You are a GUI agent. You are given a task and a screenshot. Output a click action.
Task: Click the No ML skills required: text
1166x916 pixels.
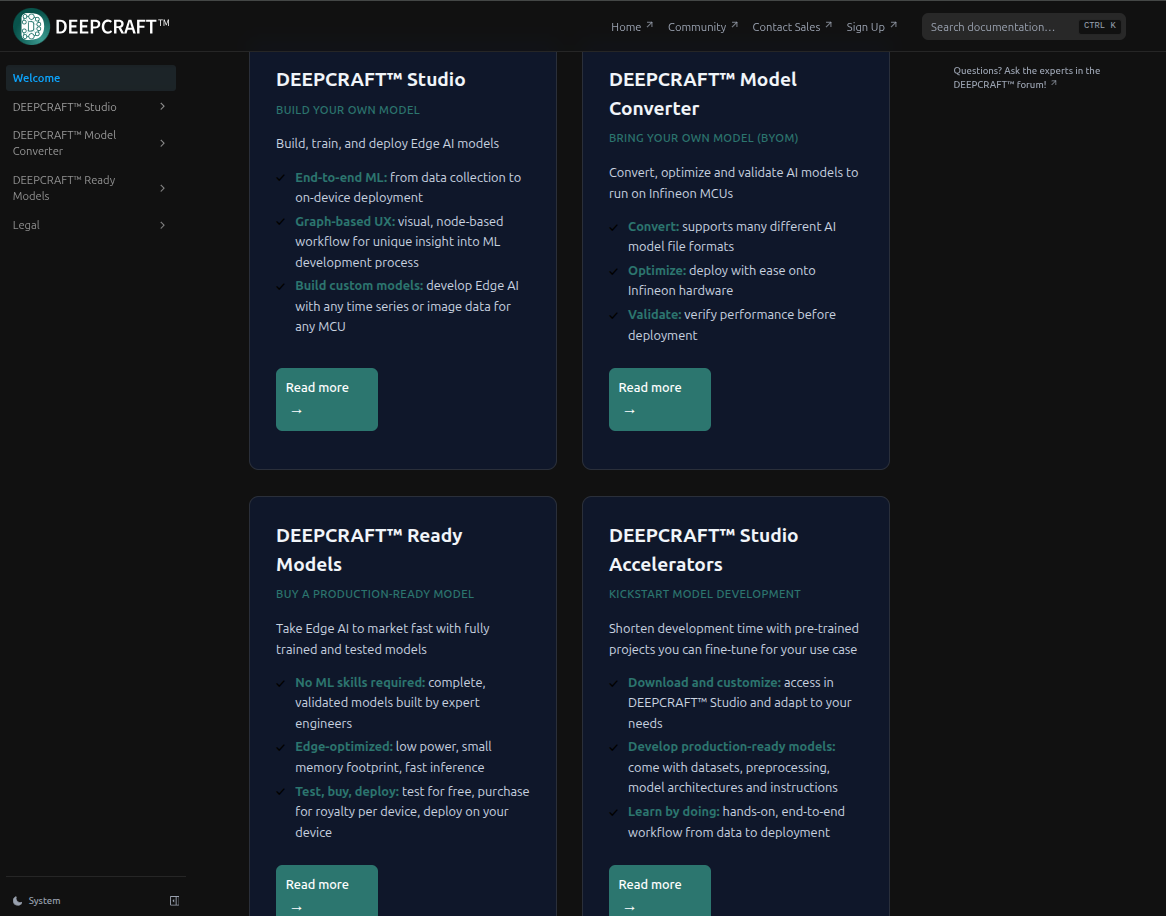[x=360, y=683]
